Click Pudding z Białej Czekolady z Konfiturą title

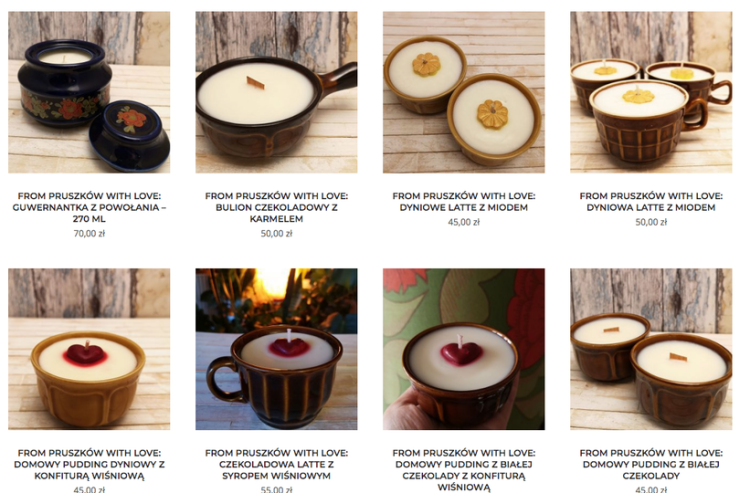[x=463, y=470]
